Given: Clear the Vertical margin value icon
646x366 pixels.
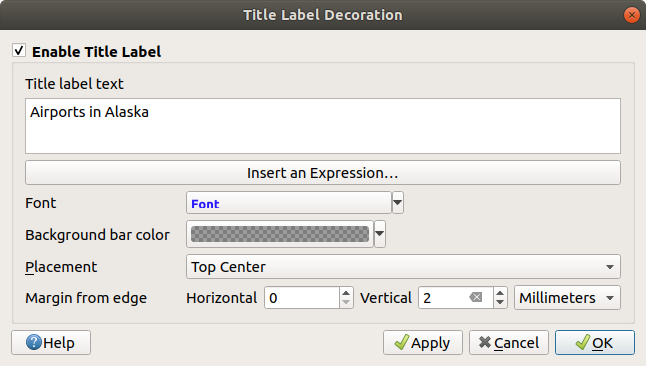Looking at the screenshot, I should coord(476,297).
